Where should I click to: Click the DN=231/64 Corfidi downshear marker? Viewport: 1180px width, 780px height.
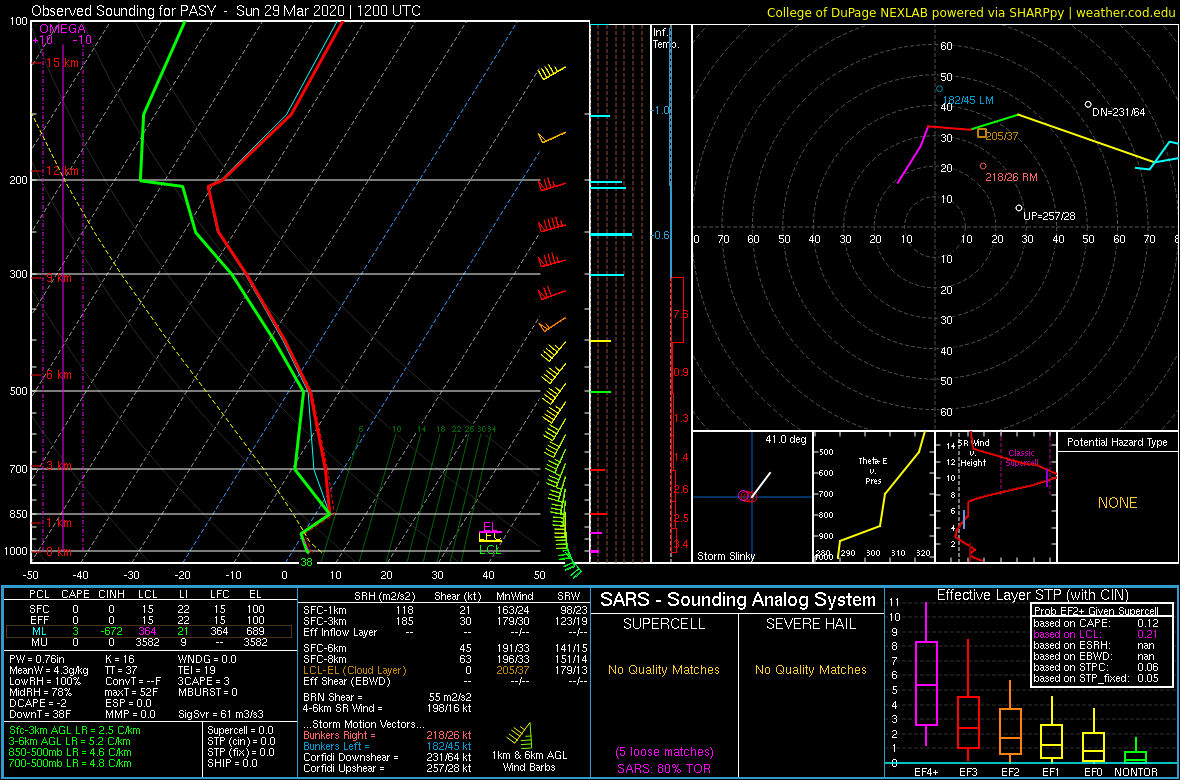1087,105
